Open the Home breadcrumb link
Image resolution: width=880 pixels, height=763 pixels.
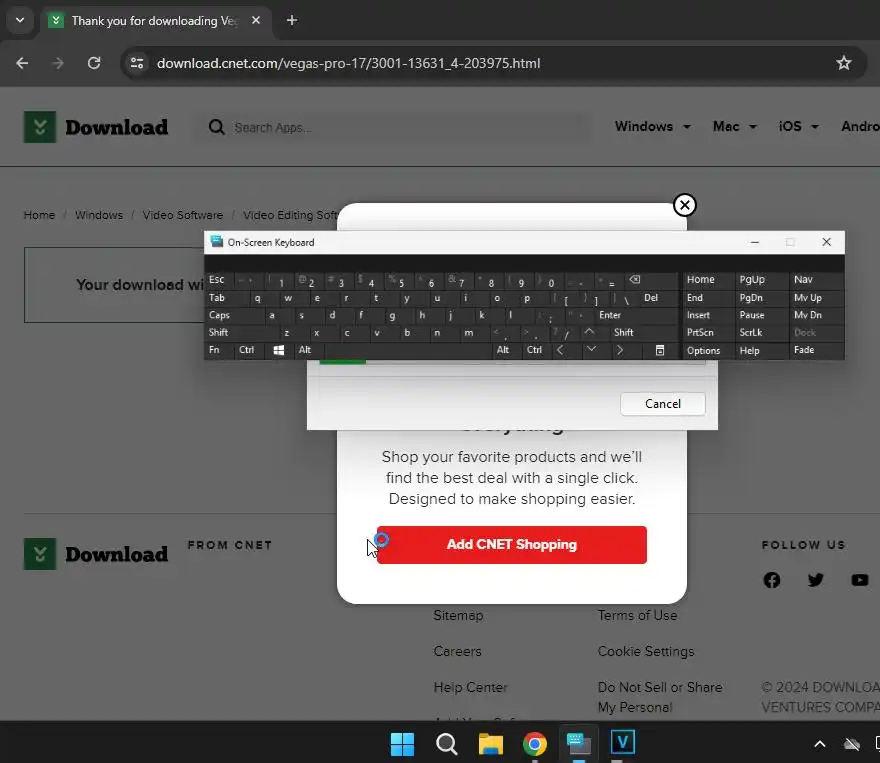[39, 215]
